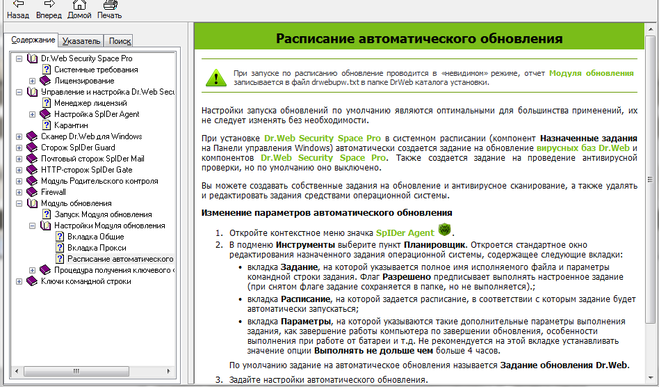Open the Системные требования help page icon
The image size is (659, 387).
point(46,69)
